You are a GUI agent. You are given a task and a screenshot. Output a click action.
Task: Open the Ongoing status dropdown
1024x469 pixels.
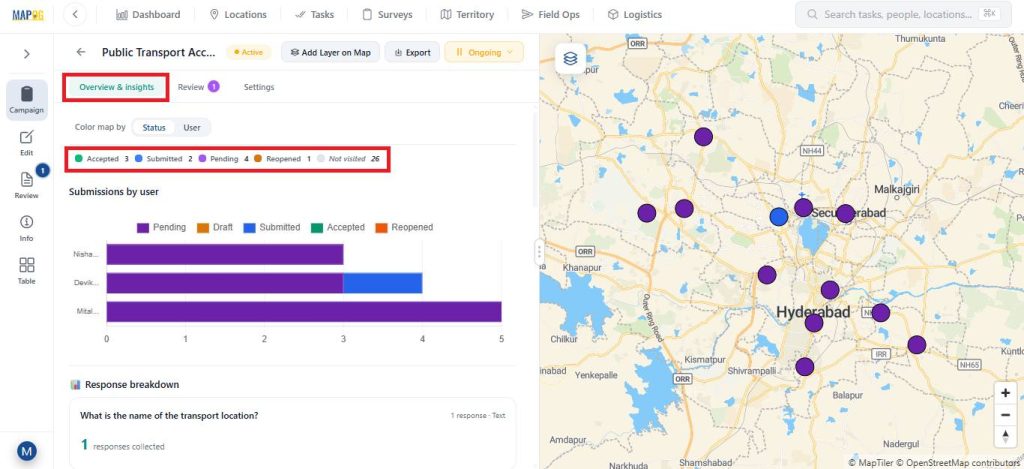click(484, 52)
